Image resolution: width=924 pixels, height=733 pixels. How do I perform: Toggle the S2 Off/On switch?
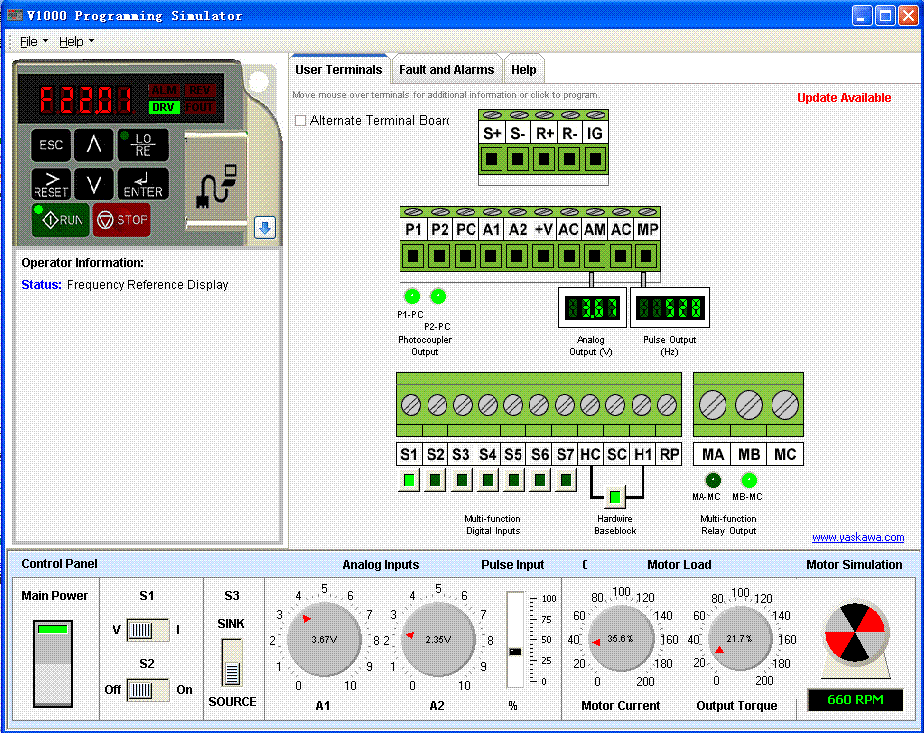click(x=147, y=690)
